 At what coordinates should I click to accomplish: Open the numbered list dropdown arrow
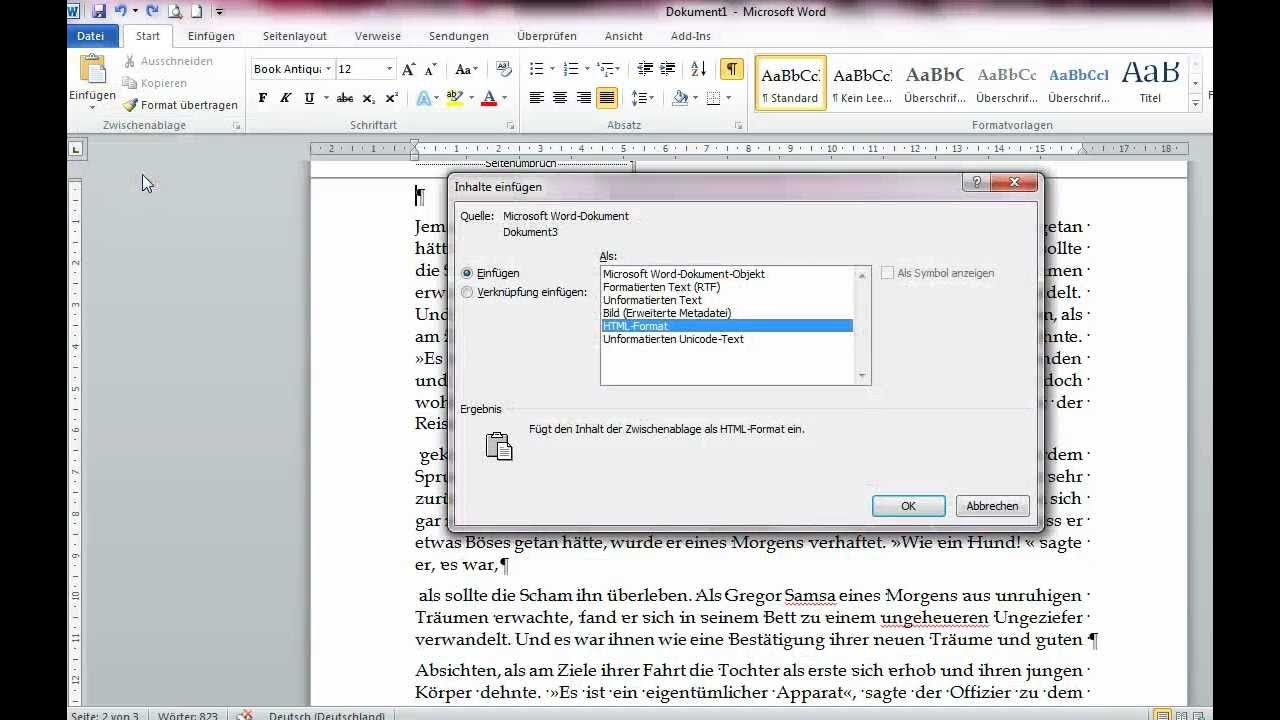[586, 69]
